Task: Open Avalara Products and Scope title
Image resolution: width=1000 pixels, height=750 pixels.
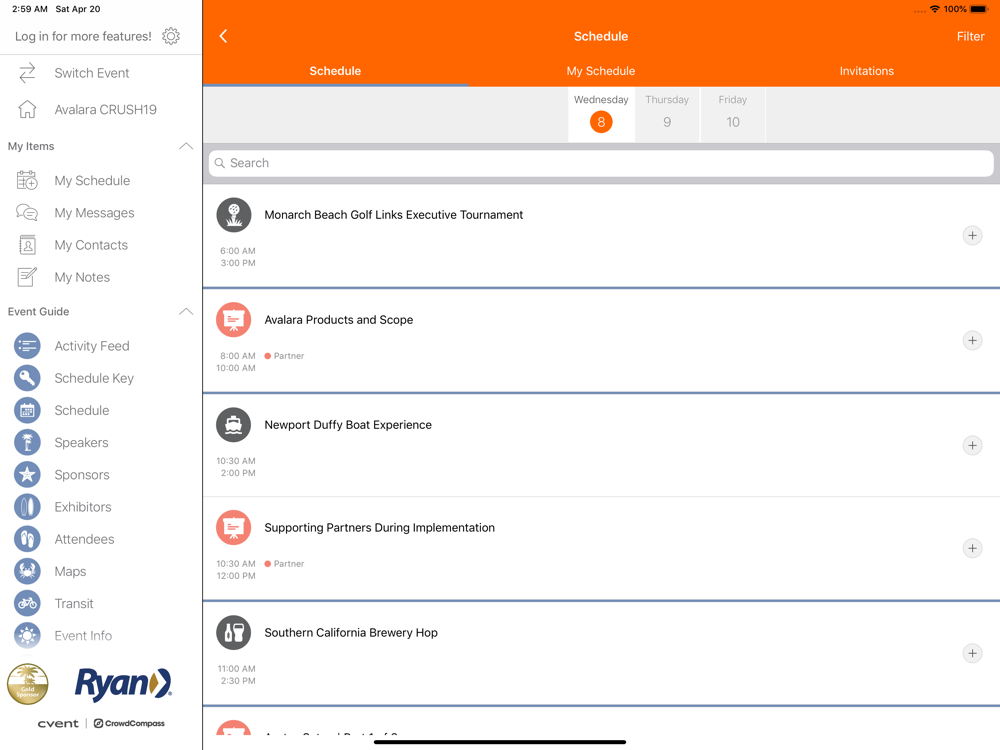Action: [339, 320]
